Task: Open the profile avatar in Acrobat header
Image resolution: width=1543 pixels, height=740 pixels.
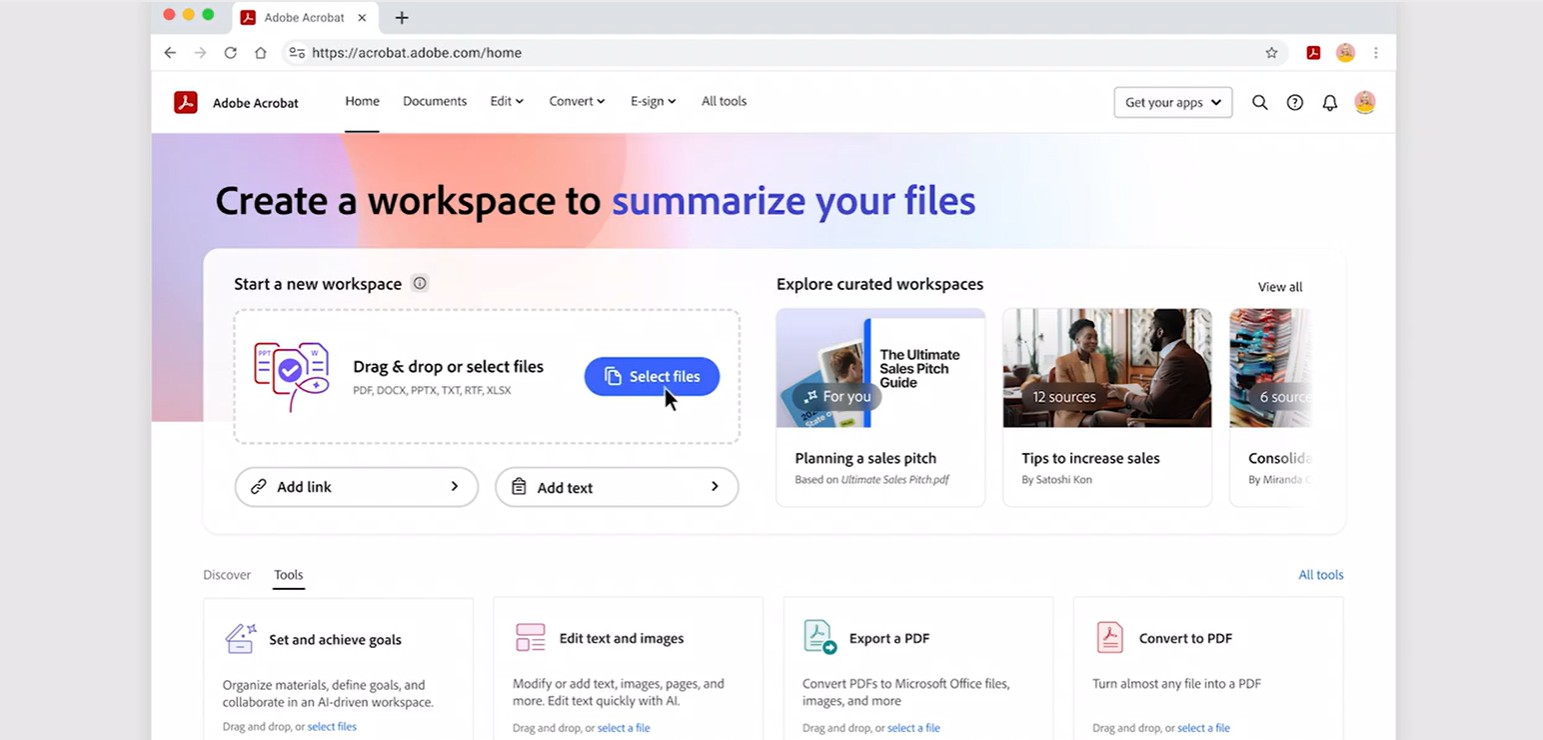Action: (1365, 102)
